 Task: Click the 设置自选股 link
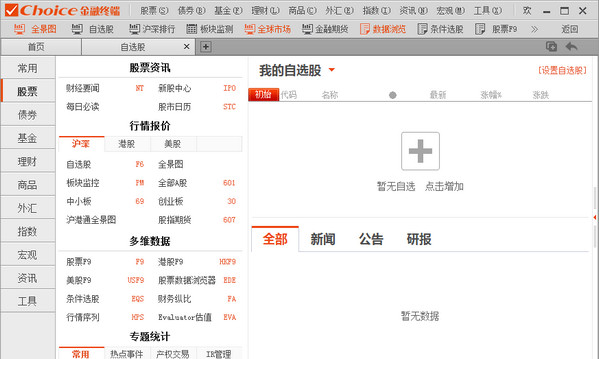(x=562, y=70)
